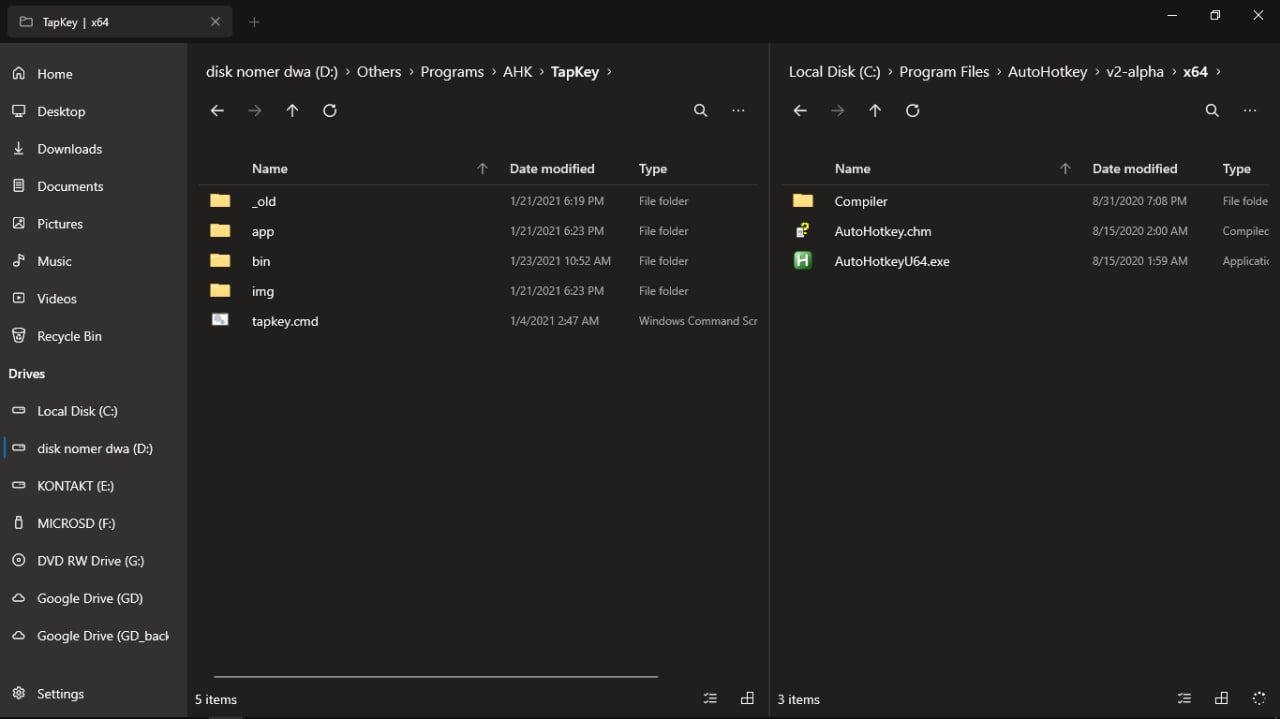Open disk nomer dwa (D:) in sidebar
Screen dimensions: 1280x719
click(x=94, y=449)
